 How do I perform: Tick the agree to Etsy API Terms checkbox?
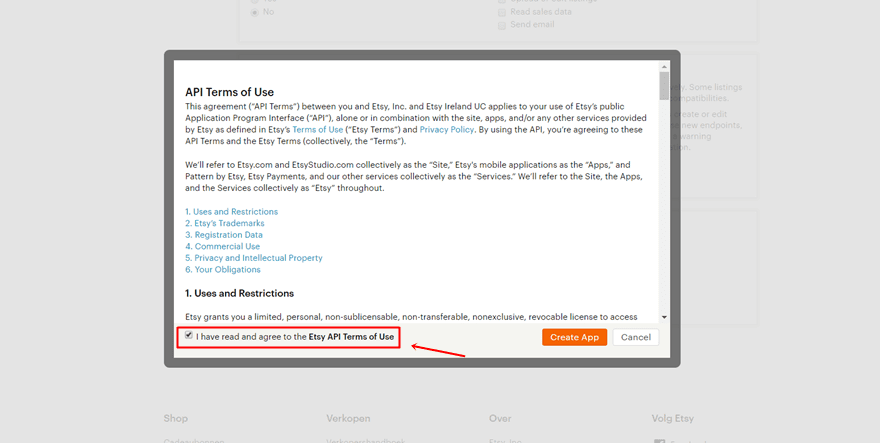[189, 336]
